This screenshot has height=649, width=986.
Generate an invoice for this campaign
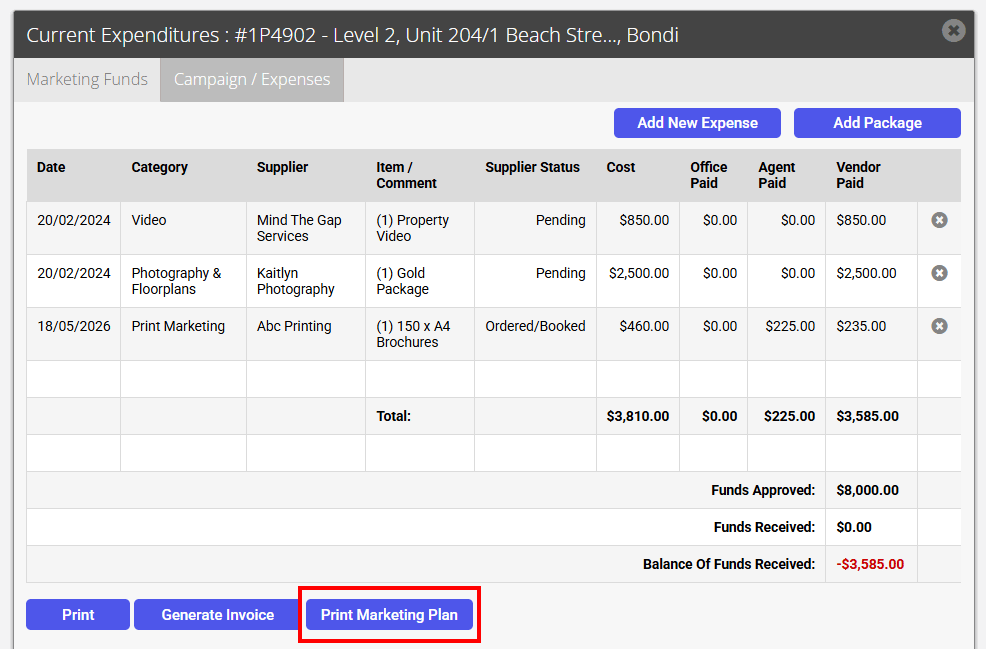pos(218,614)
